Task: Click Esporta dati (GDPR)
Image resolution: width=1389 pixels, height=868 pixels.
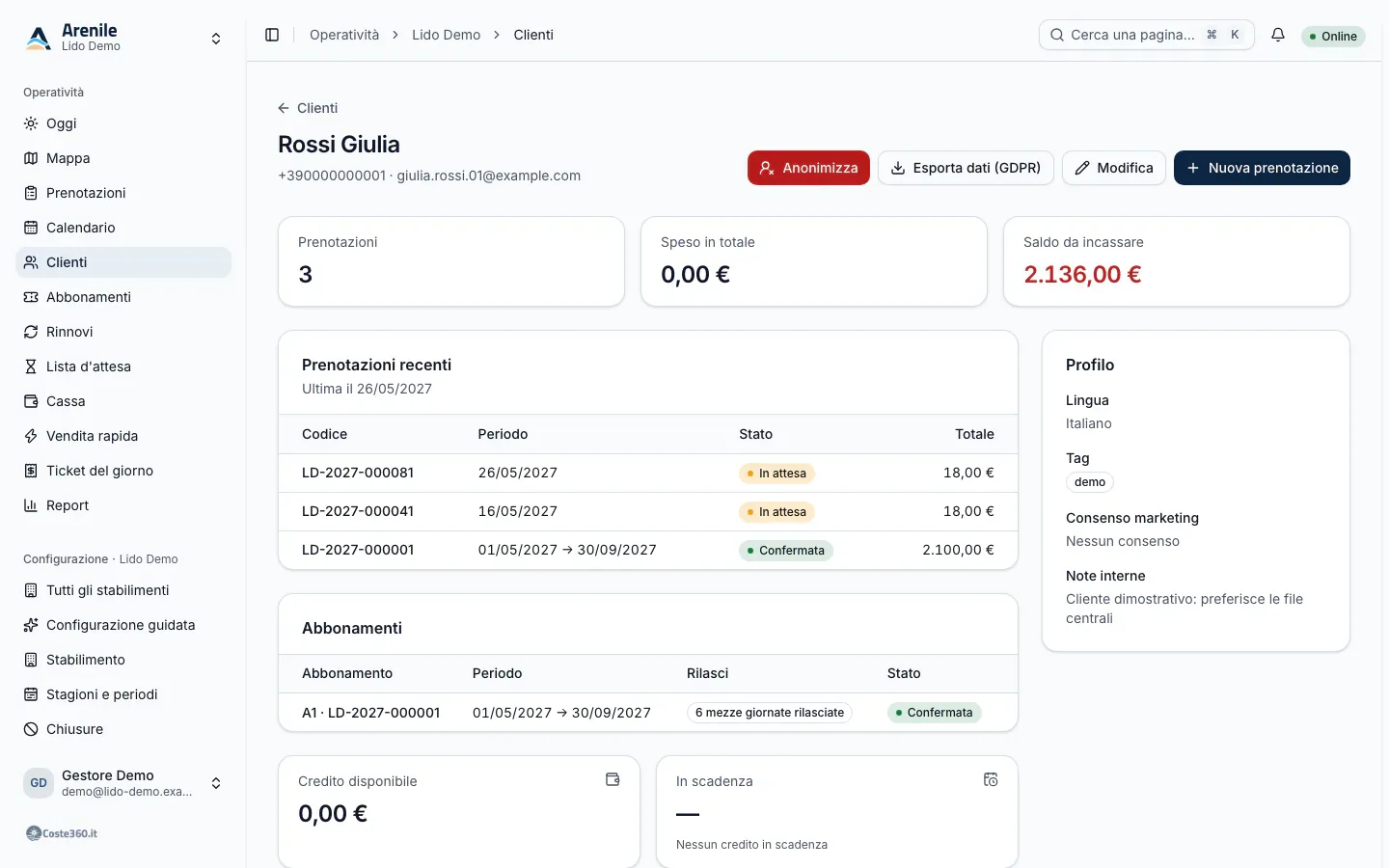Action: click(966, 168)
